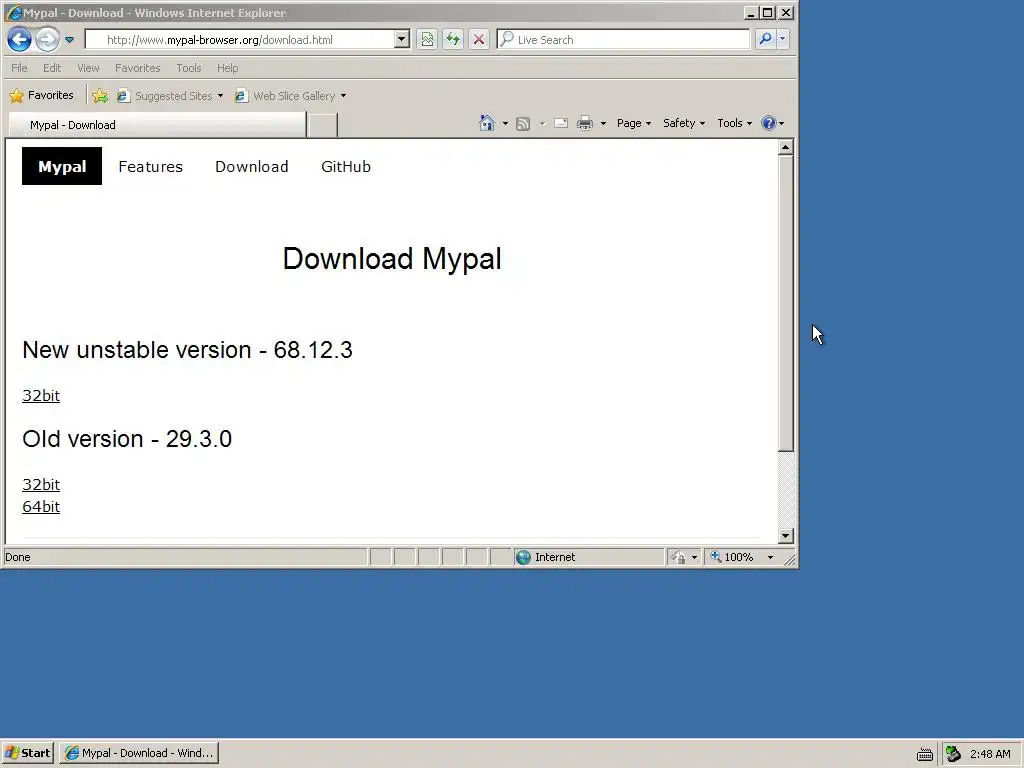Toggle the Compatibility View icon
Image resolution: width=1024 pixels, height=768 pixels.
pyautogui.click(x=427, y=40)
